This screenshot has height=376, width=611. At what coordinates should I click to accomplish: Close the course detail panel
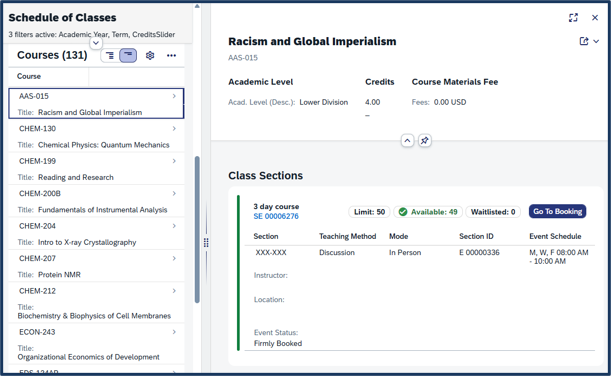595,18
